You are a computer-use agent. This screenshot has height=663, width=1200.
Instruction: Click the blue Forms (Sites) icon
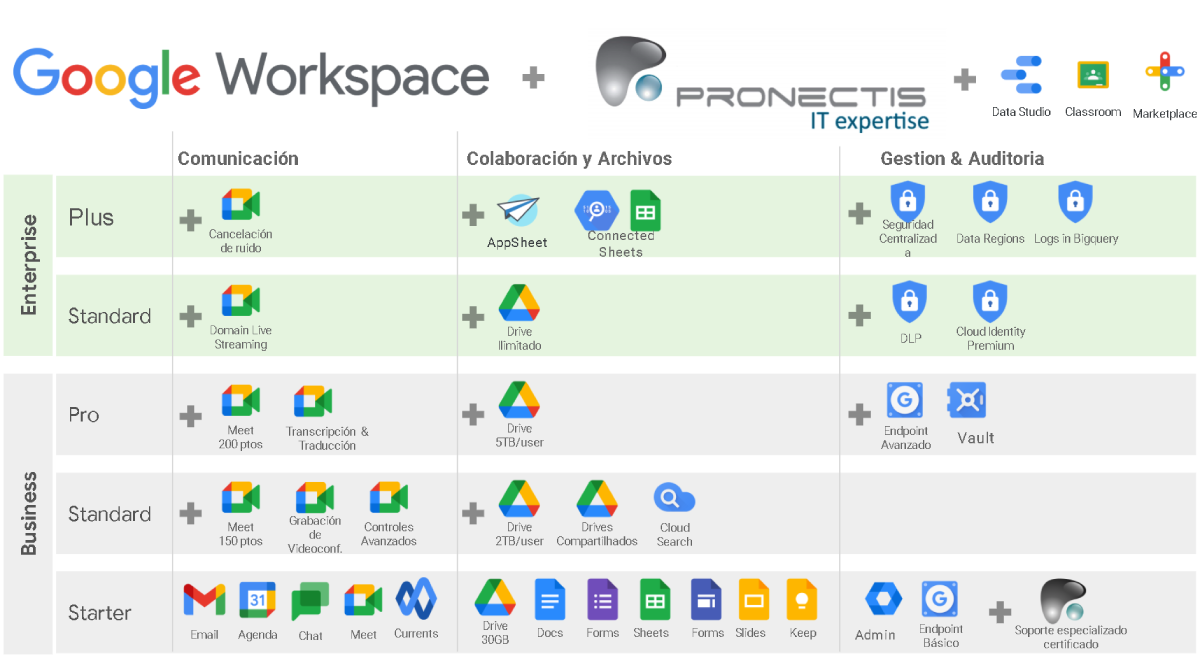706,599
